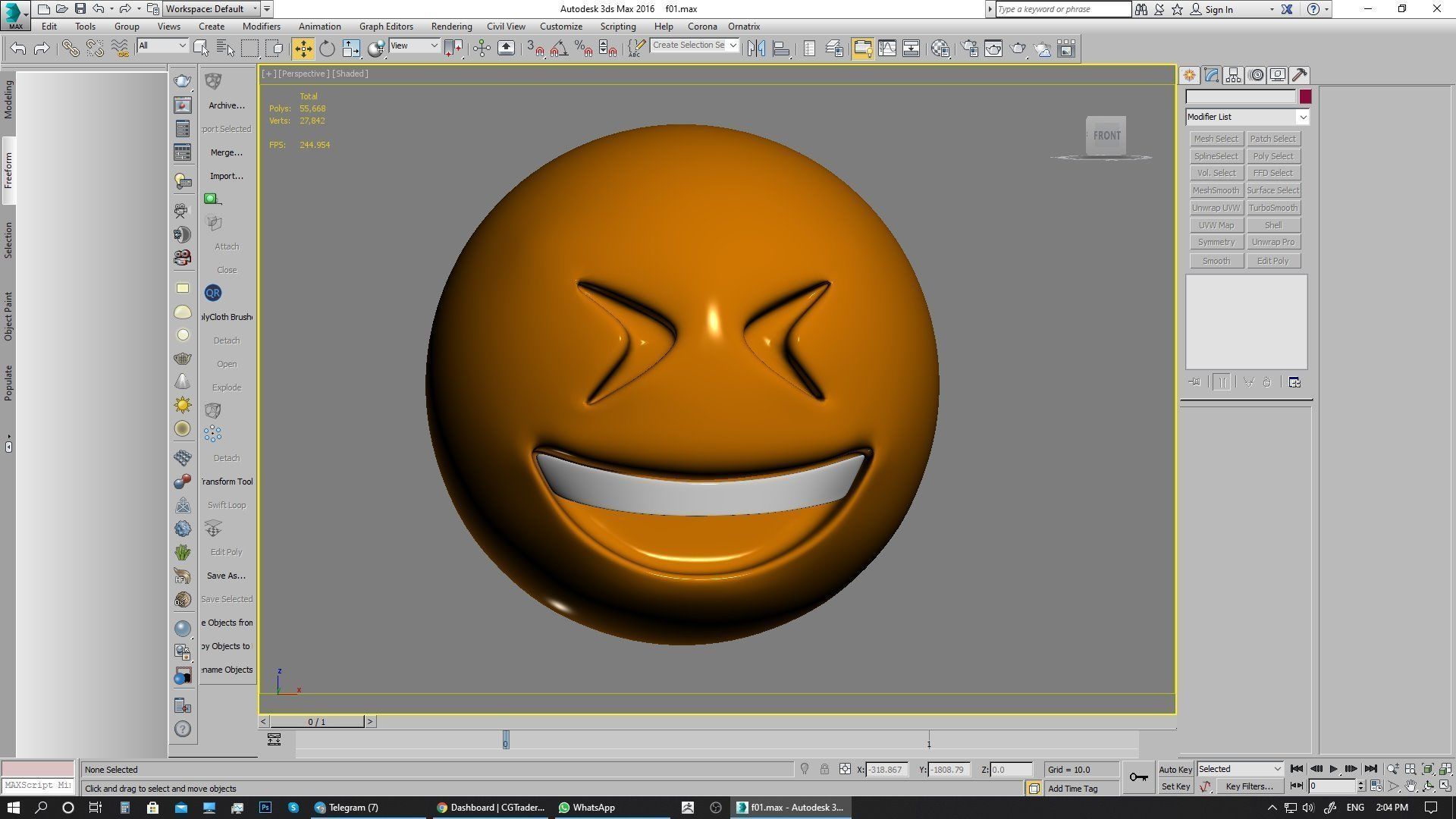The height and width of the screenshot is (819, 1456).
Task: Toggle Spinner Snap
Action: 608,49
